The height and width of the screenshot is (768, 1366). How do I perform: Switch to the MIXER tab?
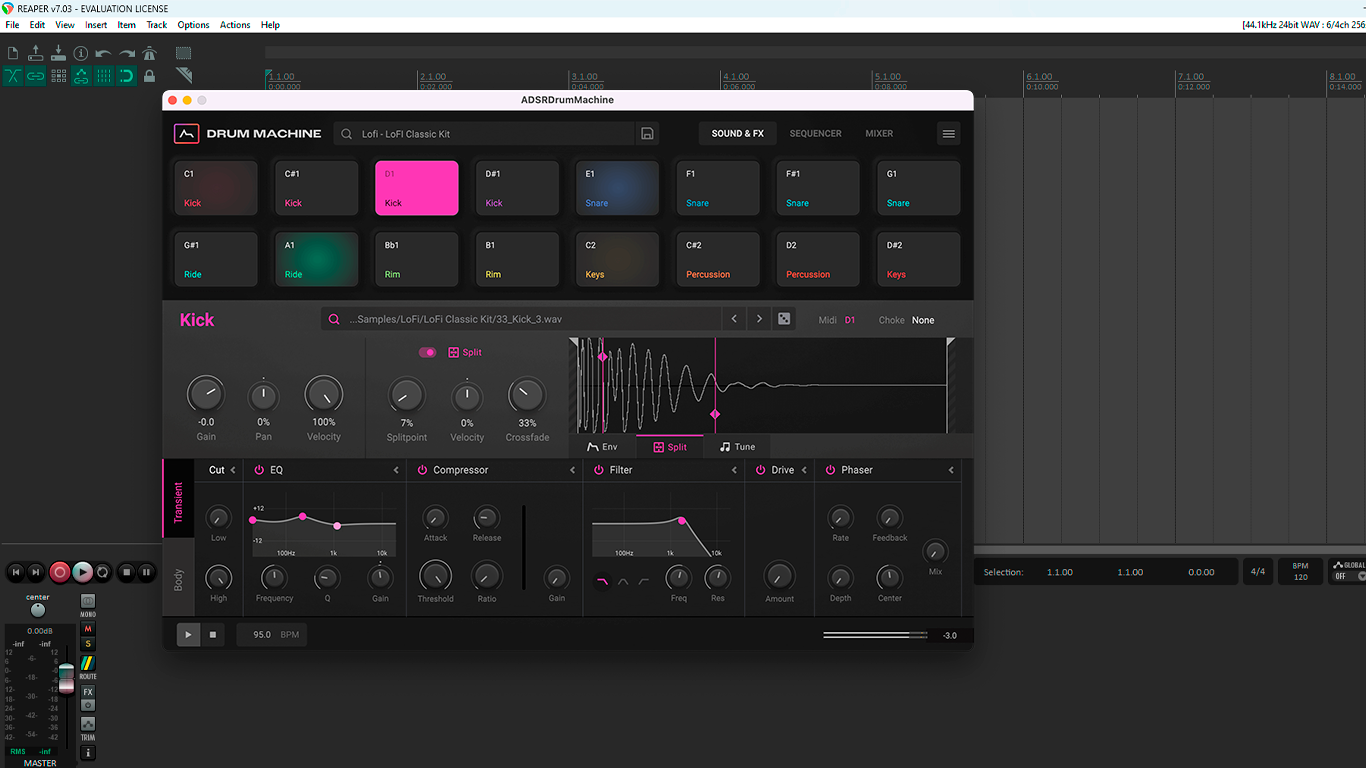[879, 134]
